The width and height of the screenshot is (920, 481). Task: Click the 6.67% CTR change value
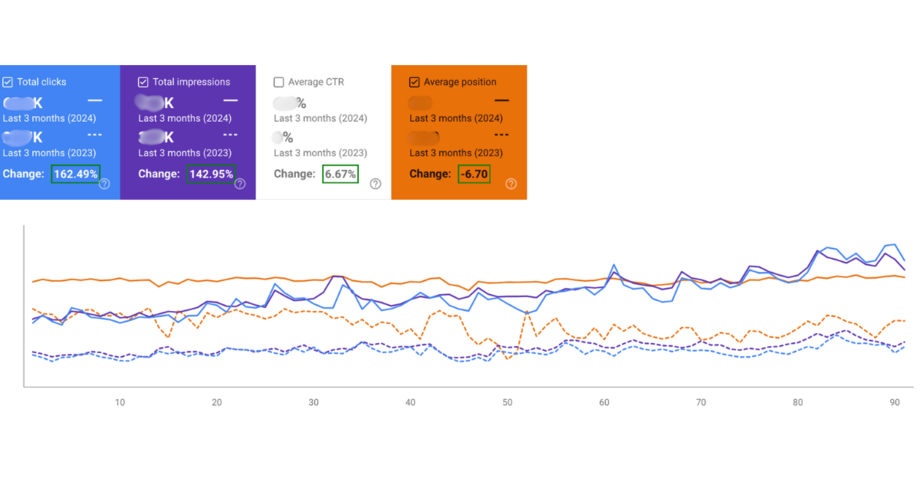[340, 174]
